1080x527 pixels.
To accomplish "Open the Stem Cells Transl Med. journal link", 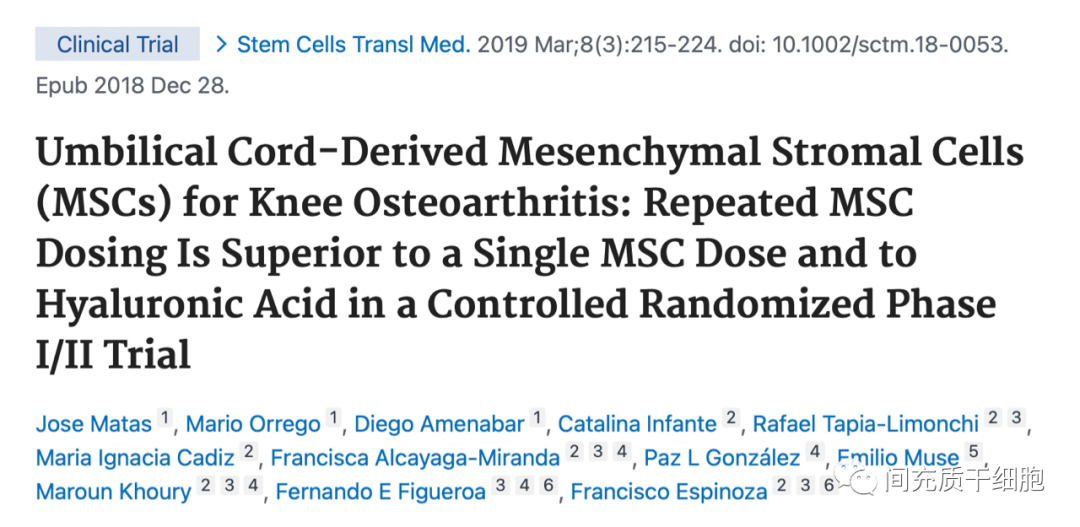I will (x=354, y=45).
